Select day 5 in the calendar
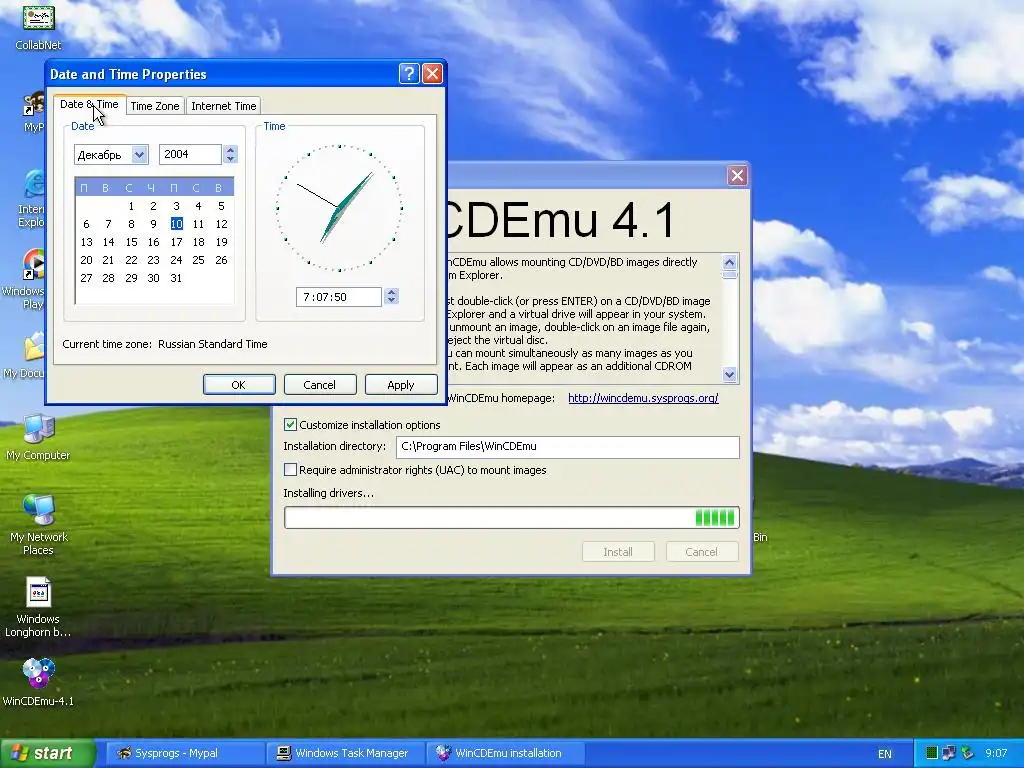1024x768 pixels. click(x=221, y=206)
